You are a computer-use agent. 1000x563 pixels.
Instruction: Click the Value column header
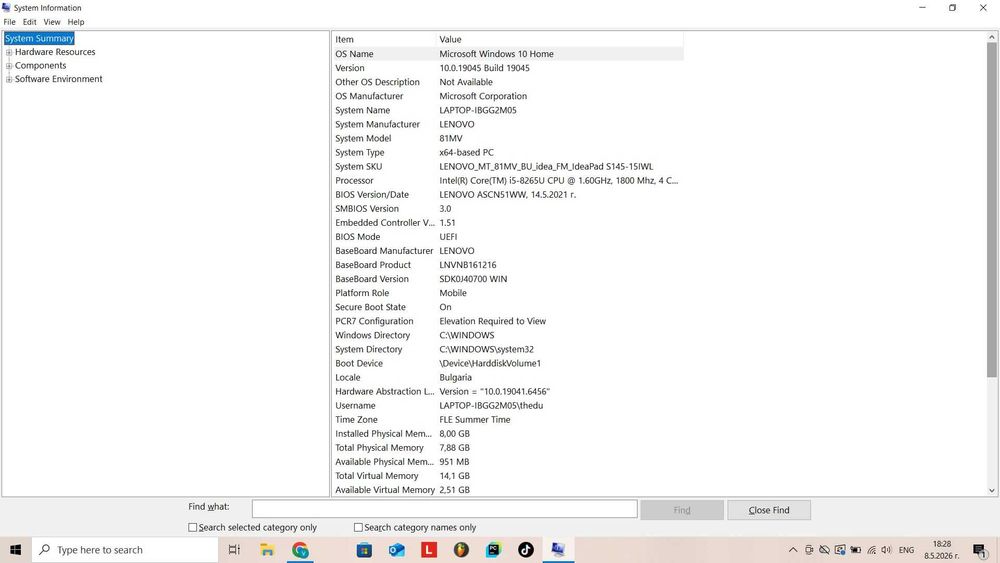pos(559,40)
